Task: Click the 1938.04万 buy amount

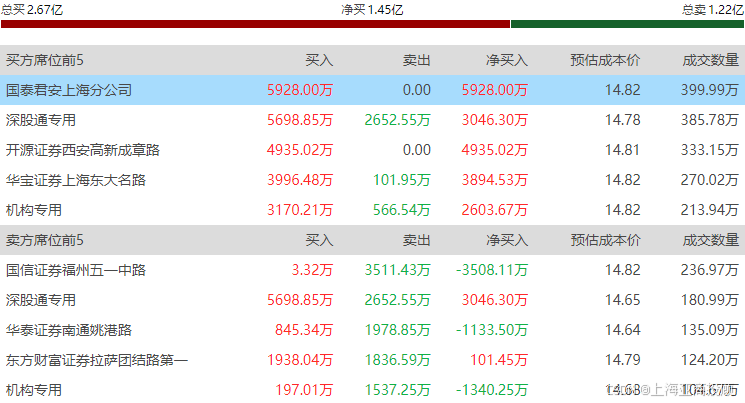Action: tap(300, 360)
